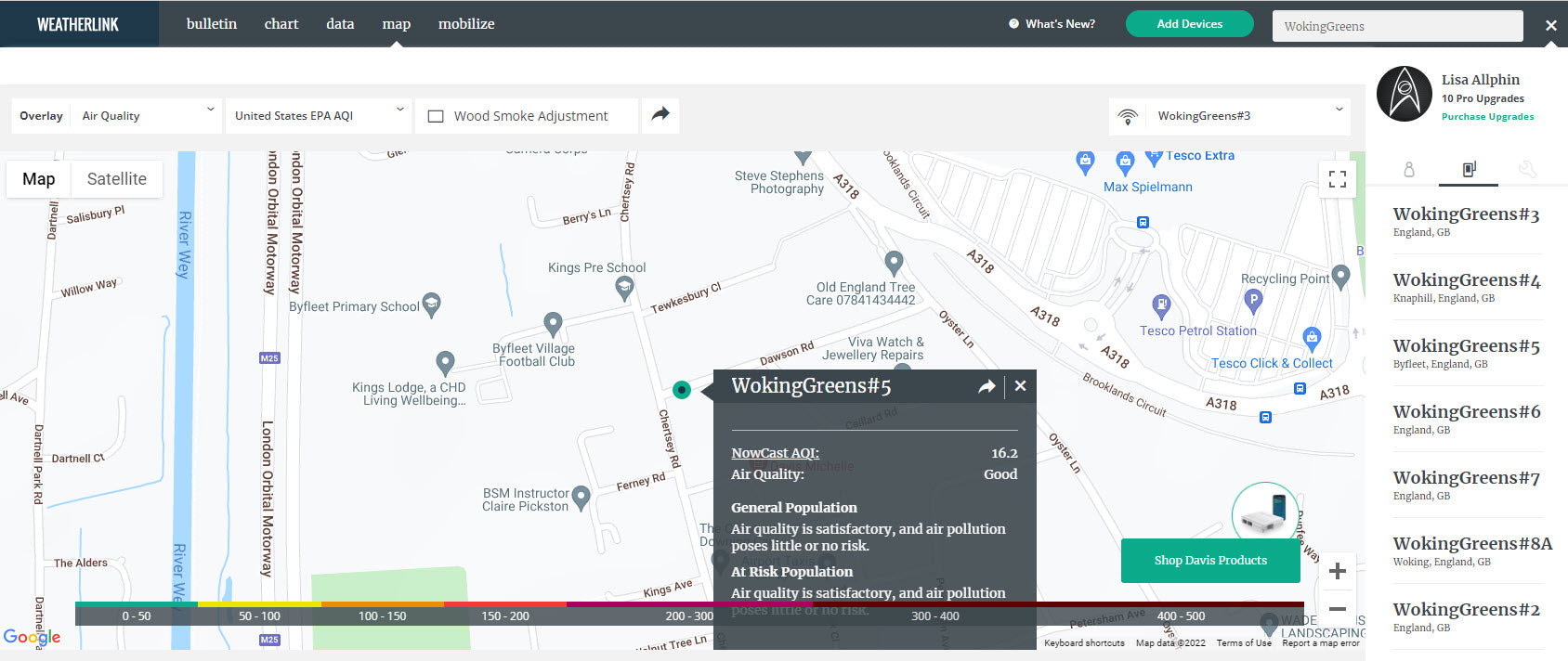Open the user account tab icon
Screen dimensions: 1568x661
[1409, 169]
